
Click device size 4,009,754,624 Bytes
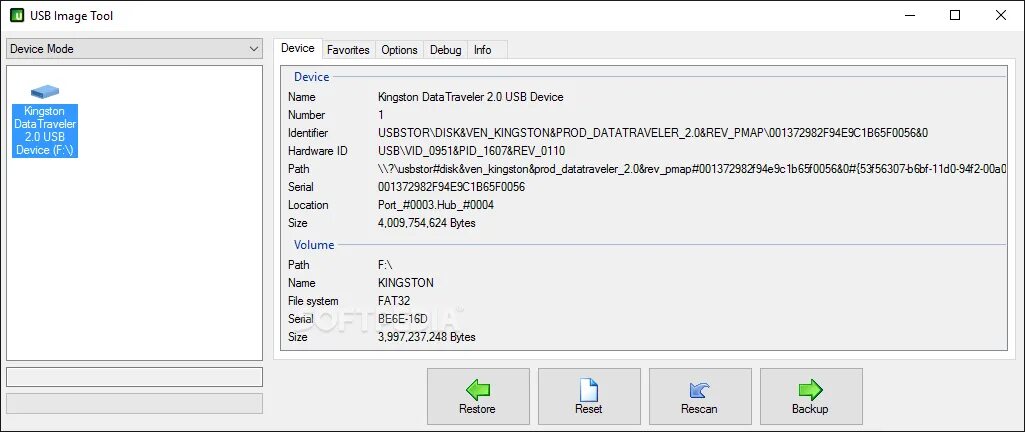click(x=427, y=223)
